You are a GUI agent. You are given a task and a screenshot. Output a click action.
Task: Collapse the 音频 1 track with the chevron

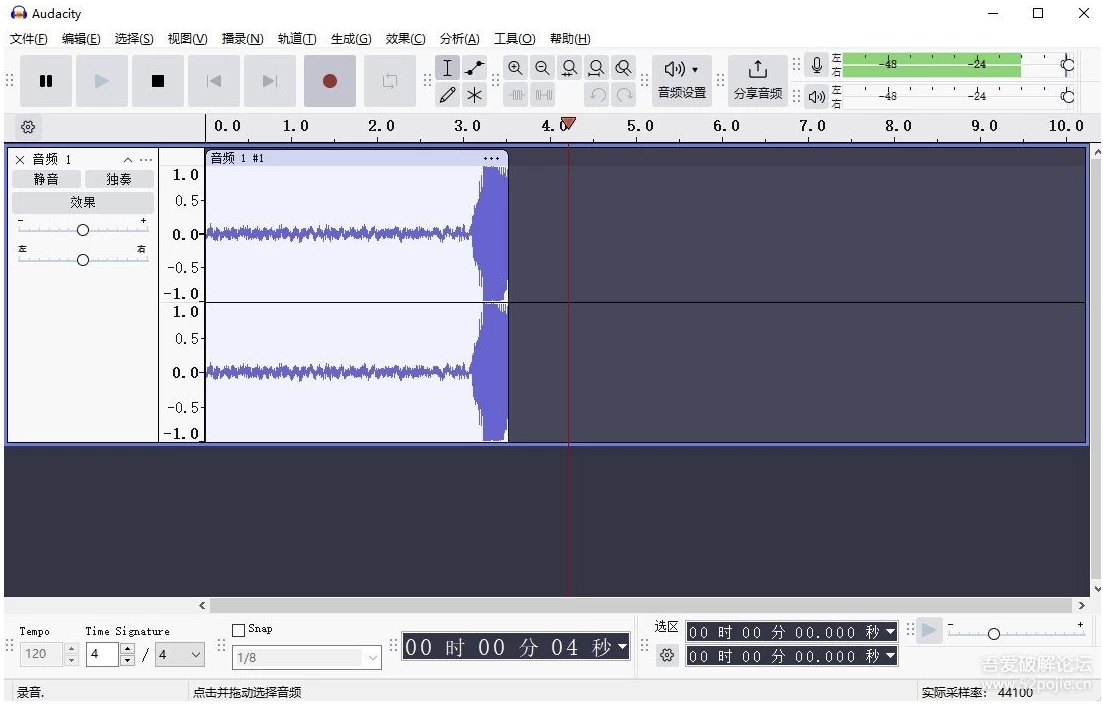click(x=128, y=158)
